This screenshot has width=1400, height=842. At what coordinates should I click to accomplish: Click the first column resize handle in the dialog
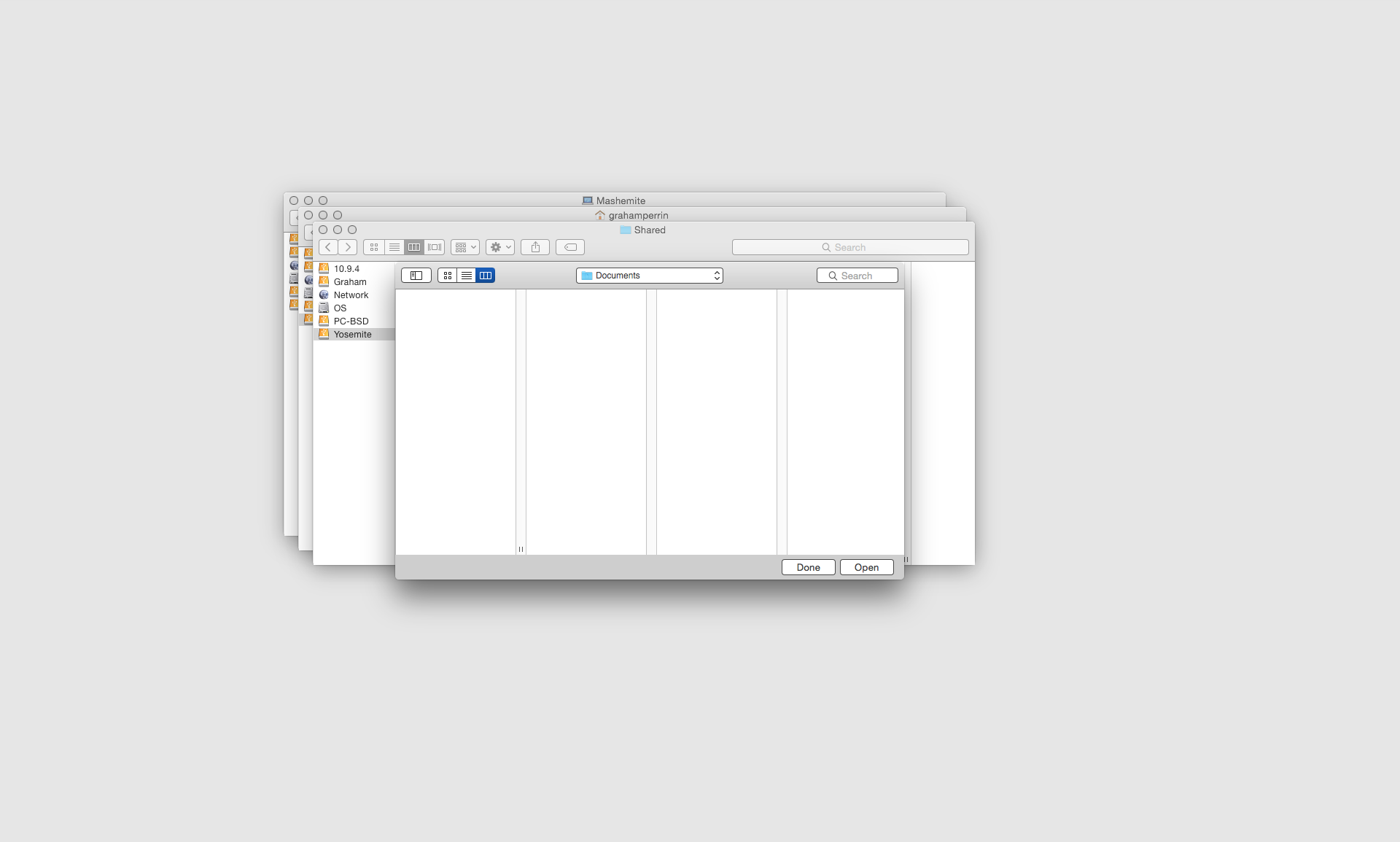click(521, 549)
